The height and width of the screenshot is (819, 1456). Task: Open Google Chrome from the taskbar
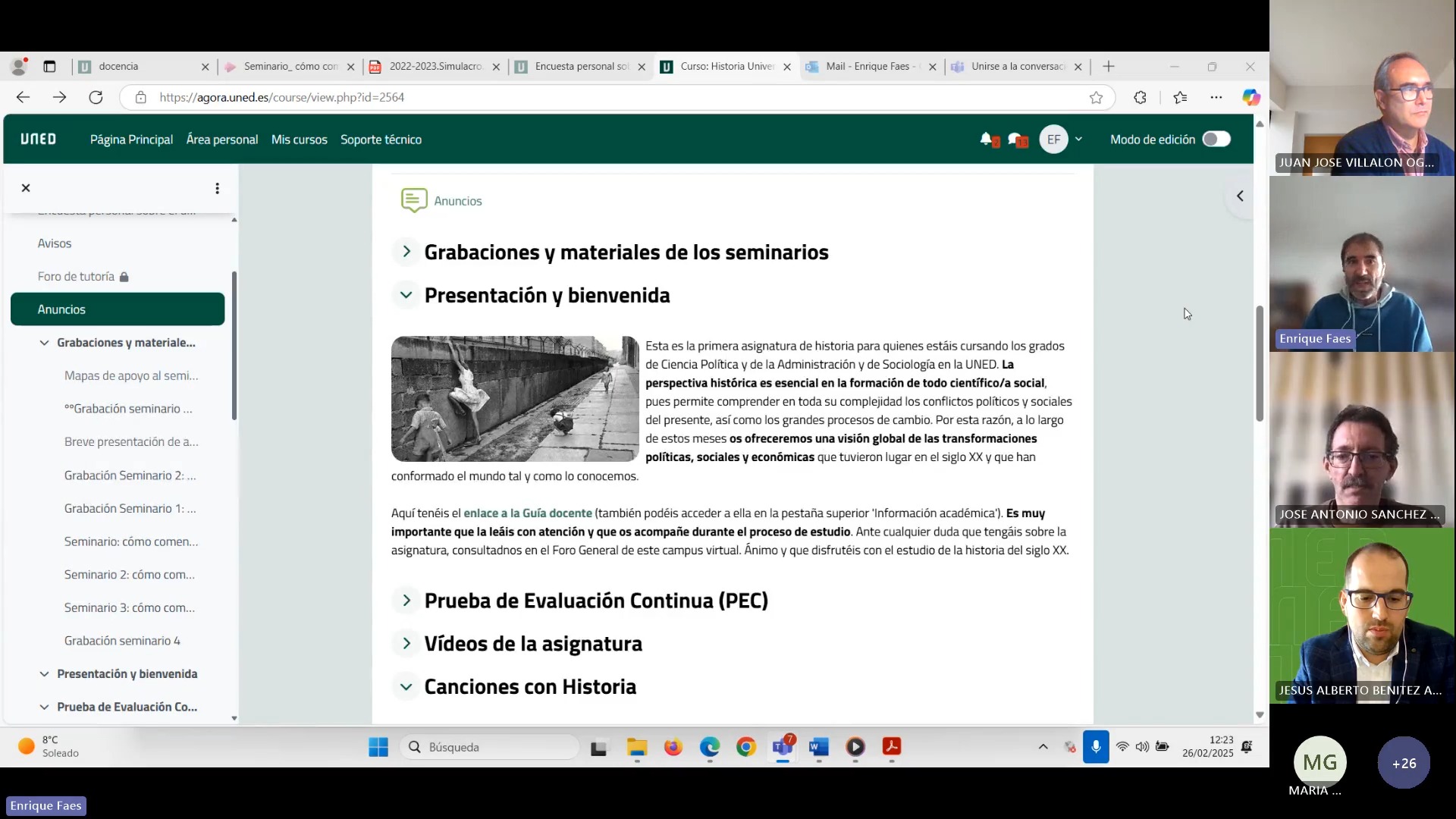point(746,747)
